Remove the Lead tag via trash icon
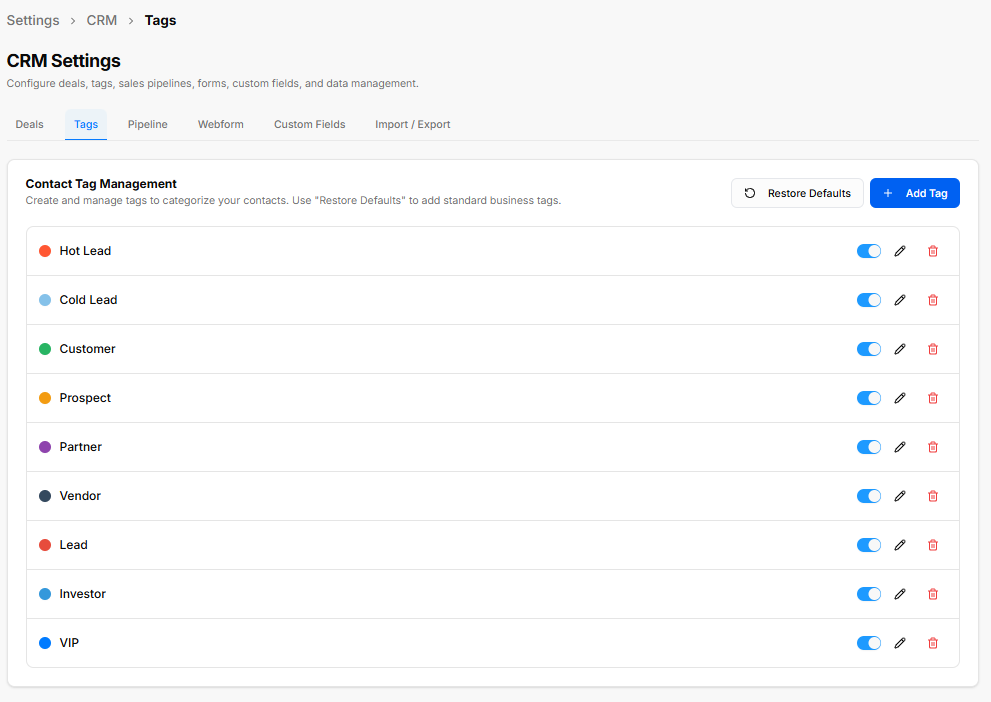 (933, 545)
